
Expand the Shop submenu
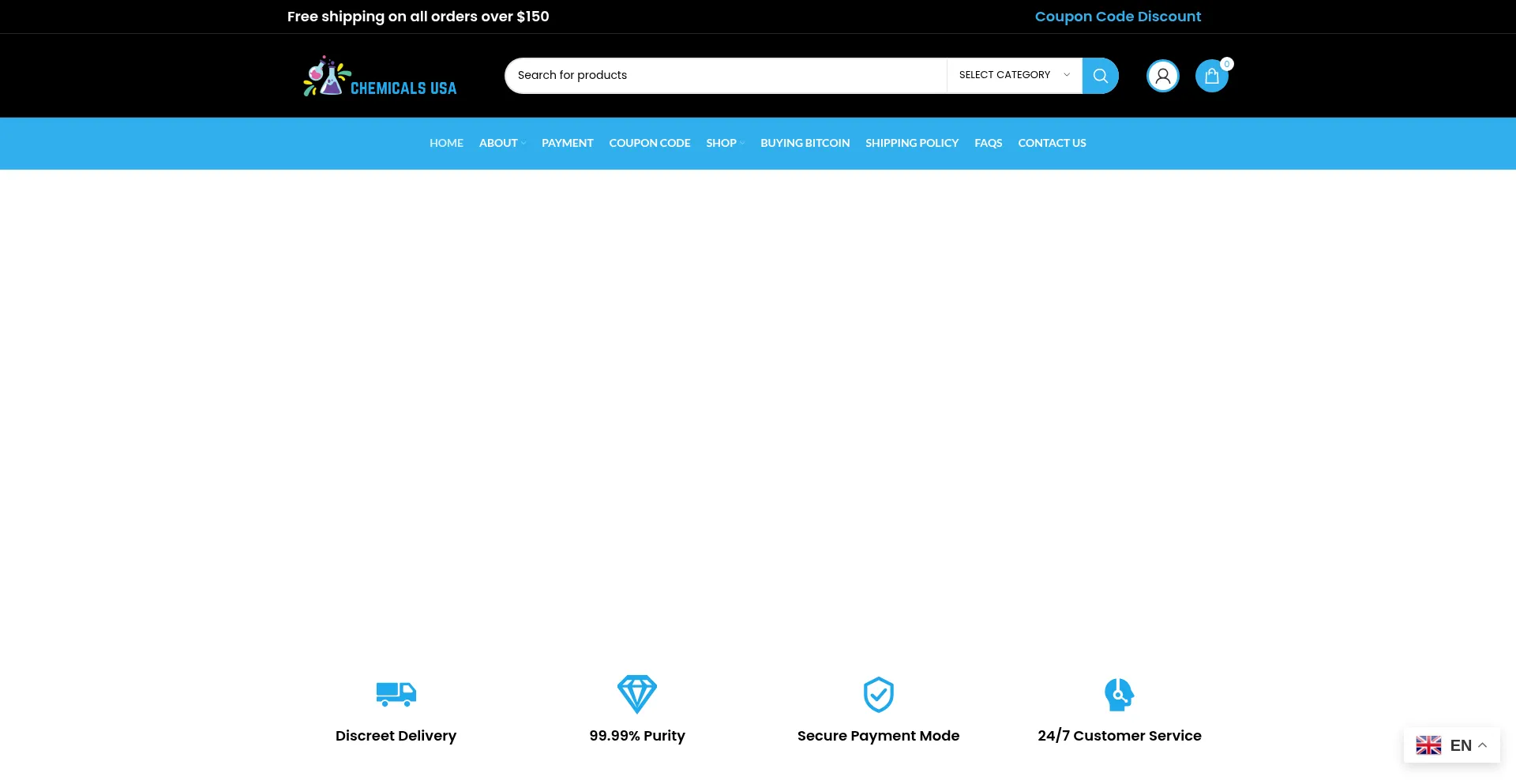click(x=725, y=143)
